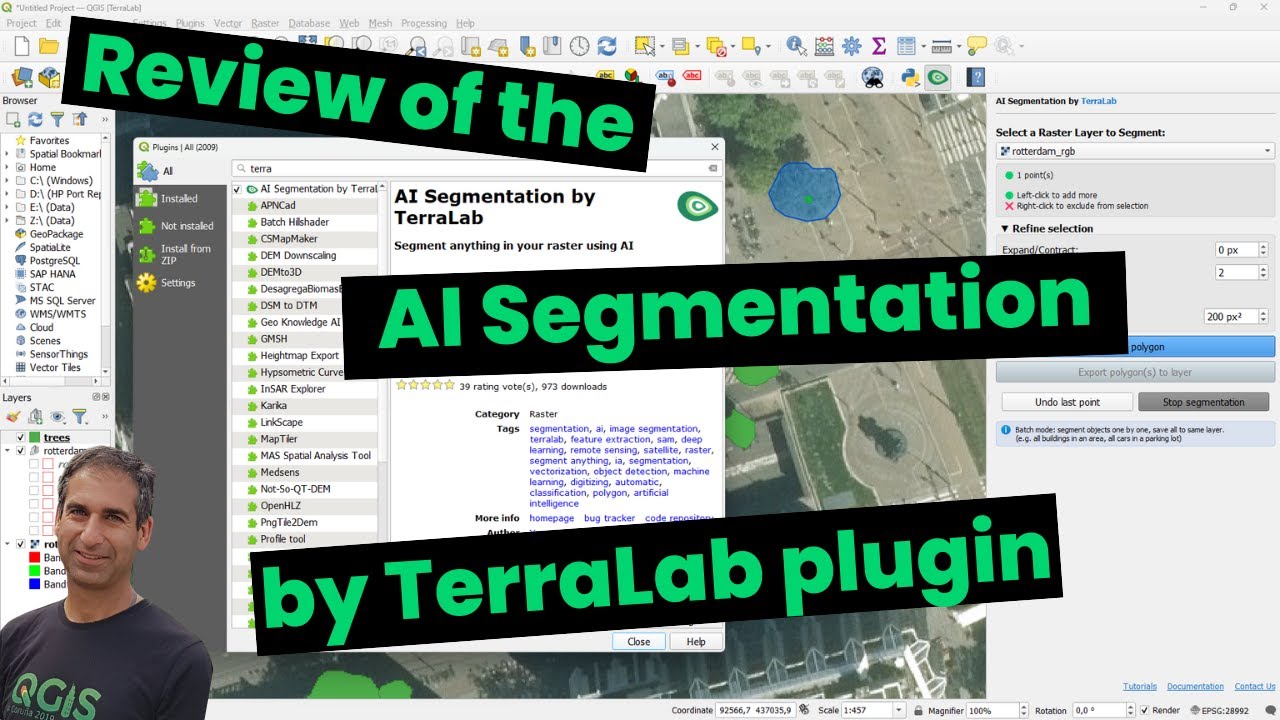
Task: Click the globe with binoculars toolbar icon
Action: pos(872,77)
